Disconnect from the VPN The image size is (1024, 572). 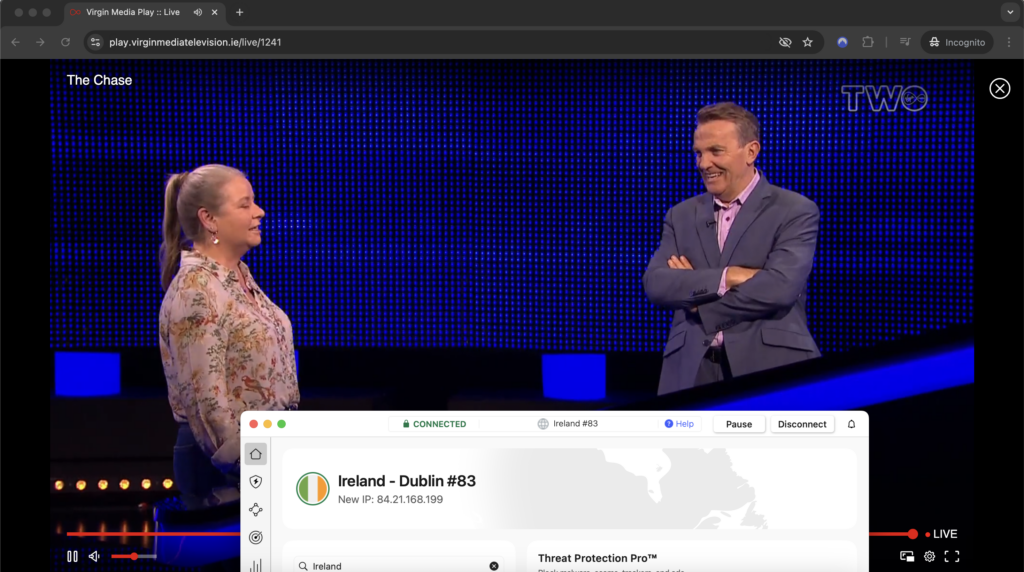tap(802, 424)
